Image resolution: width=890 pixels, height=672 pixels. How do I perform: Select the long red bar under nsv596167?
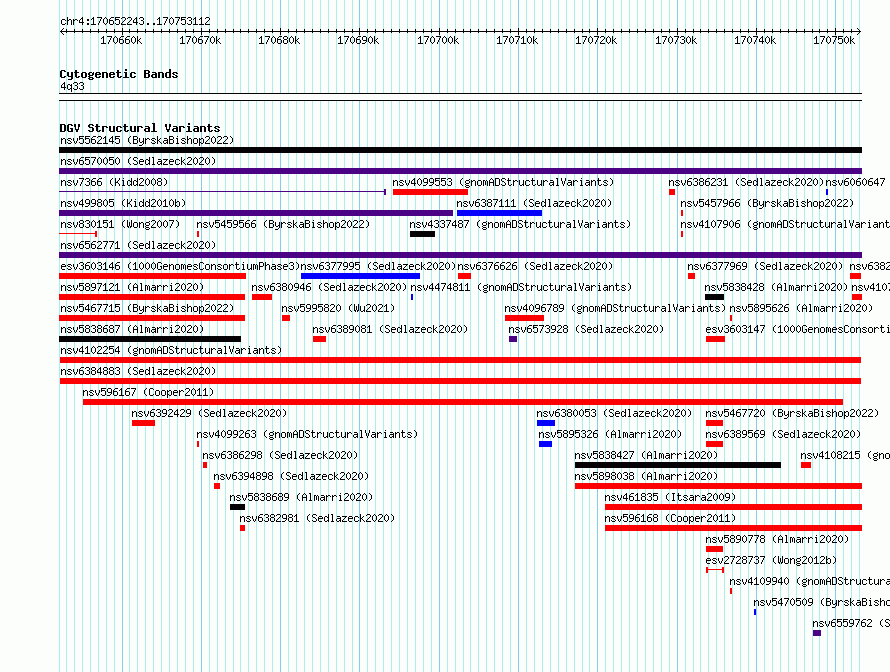463,402
